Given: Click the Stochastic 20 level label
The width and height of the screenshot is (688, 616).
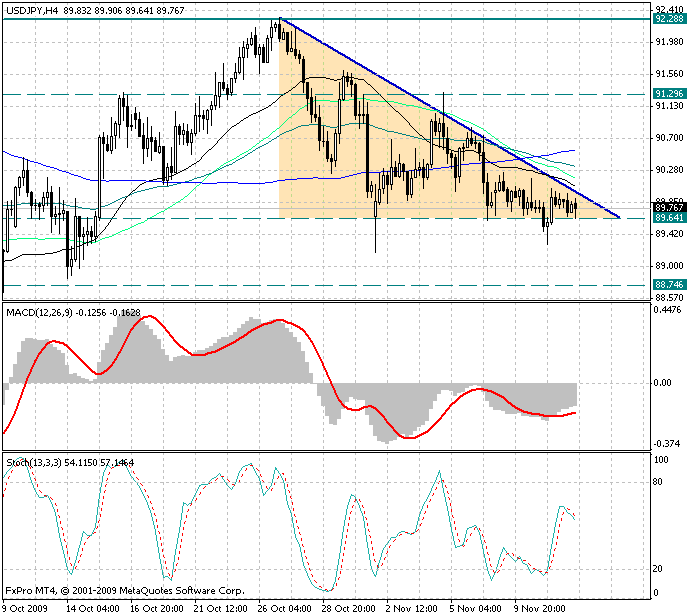Looking at the screenshot, I should [x=658, y=569].
